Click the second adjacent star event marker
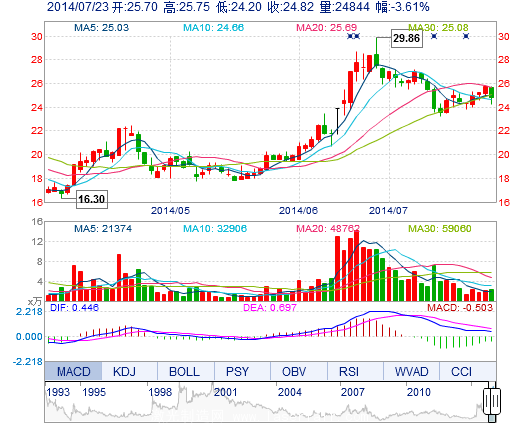Screen dimensions: 517x428 357,36
